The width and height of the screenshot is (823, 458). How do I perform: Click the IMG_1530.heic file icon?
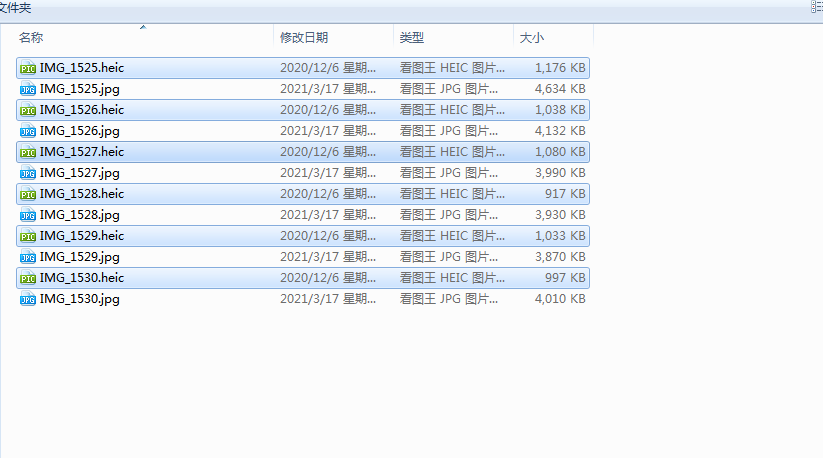[28, 278]
